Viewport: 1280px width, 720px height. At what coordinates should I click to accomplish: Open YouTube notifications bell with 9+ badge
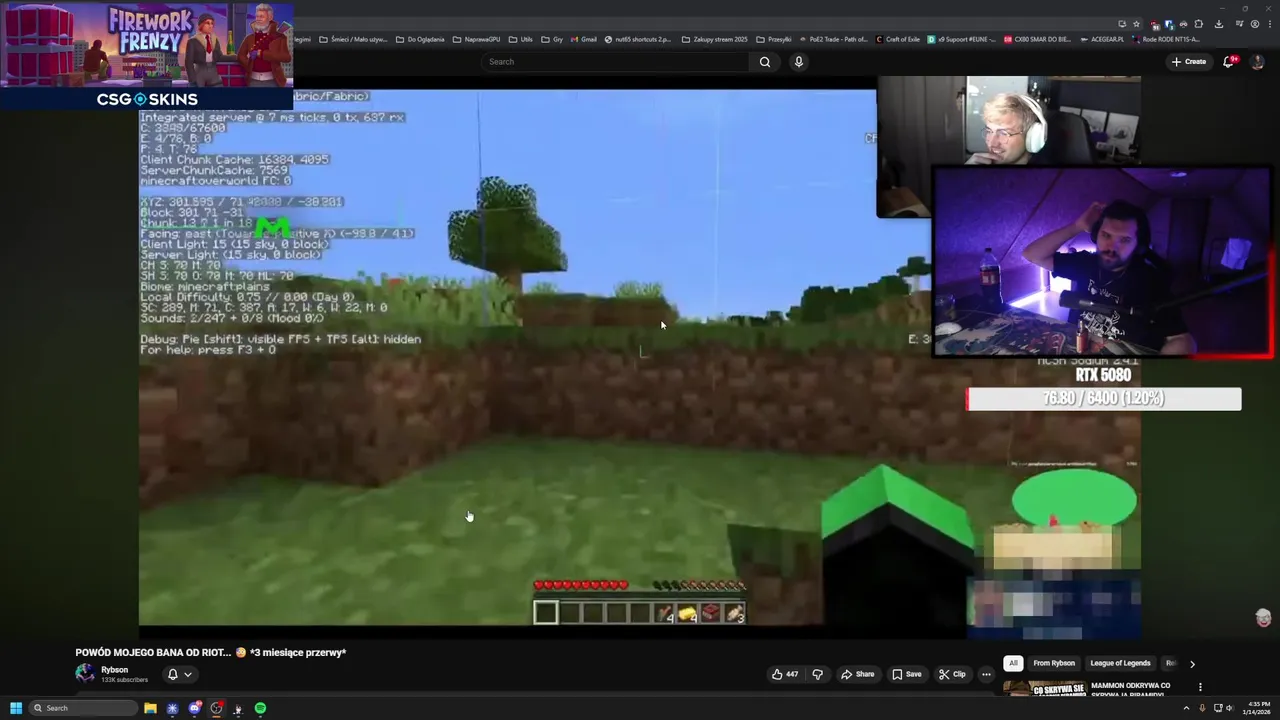(1229, 62)
